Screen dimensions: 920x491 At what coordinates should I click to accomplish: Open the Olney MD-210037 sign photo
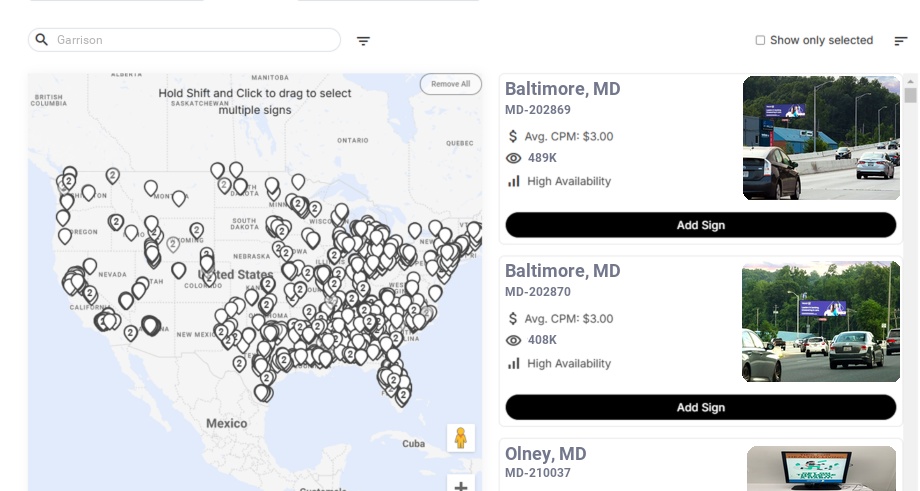click(x=821, y=468)
